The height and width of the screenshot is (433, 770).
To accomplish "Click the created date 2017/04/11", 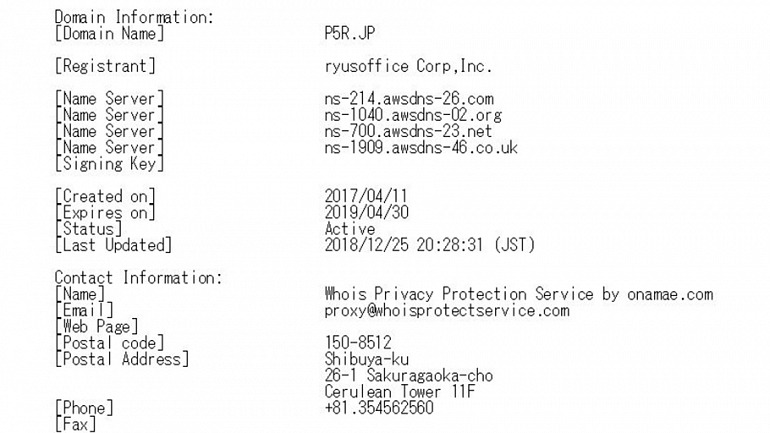I will [x=366, y=196].
